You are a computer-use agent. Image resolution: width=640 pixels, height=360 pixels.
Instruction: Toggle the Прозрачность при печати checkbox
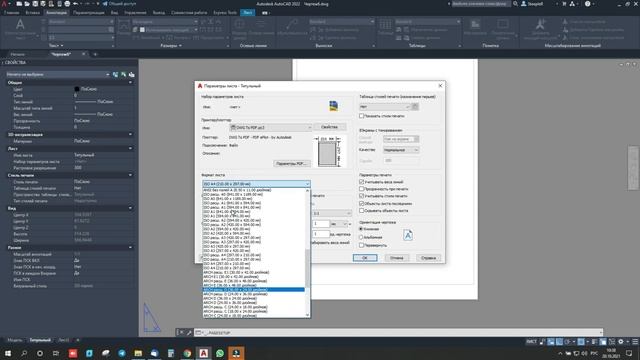[x=361, y=189]
